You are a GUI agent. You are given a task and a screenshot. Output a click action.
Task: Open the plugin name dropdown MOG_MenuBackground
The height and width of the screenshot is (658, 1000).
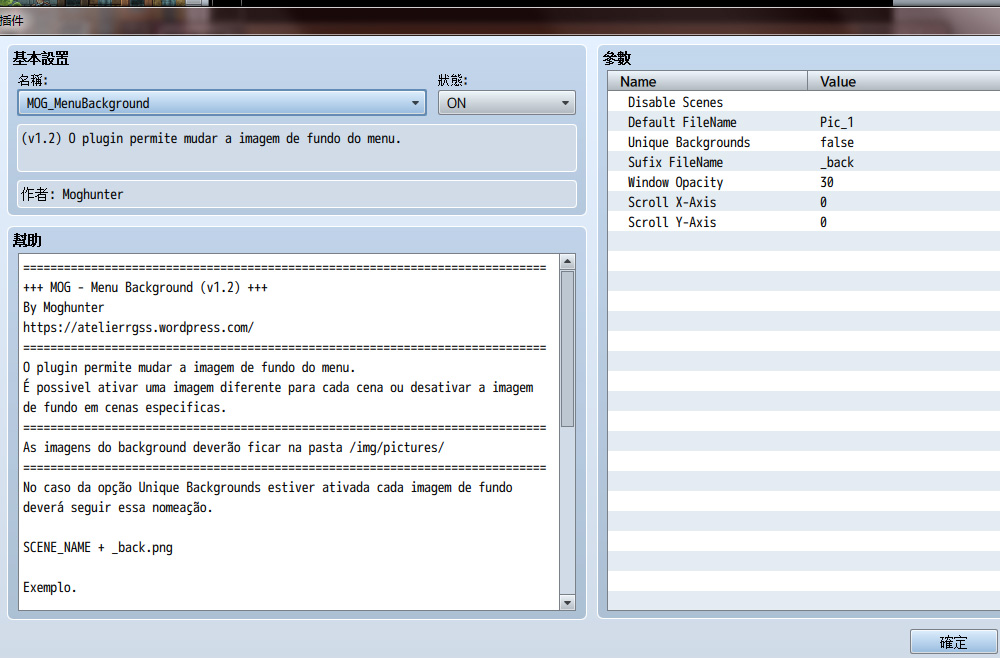coord(222,103)
